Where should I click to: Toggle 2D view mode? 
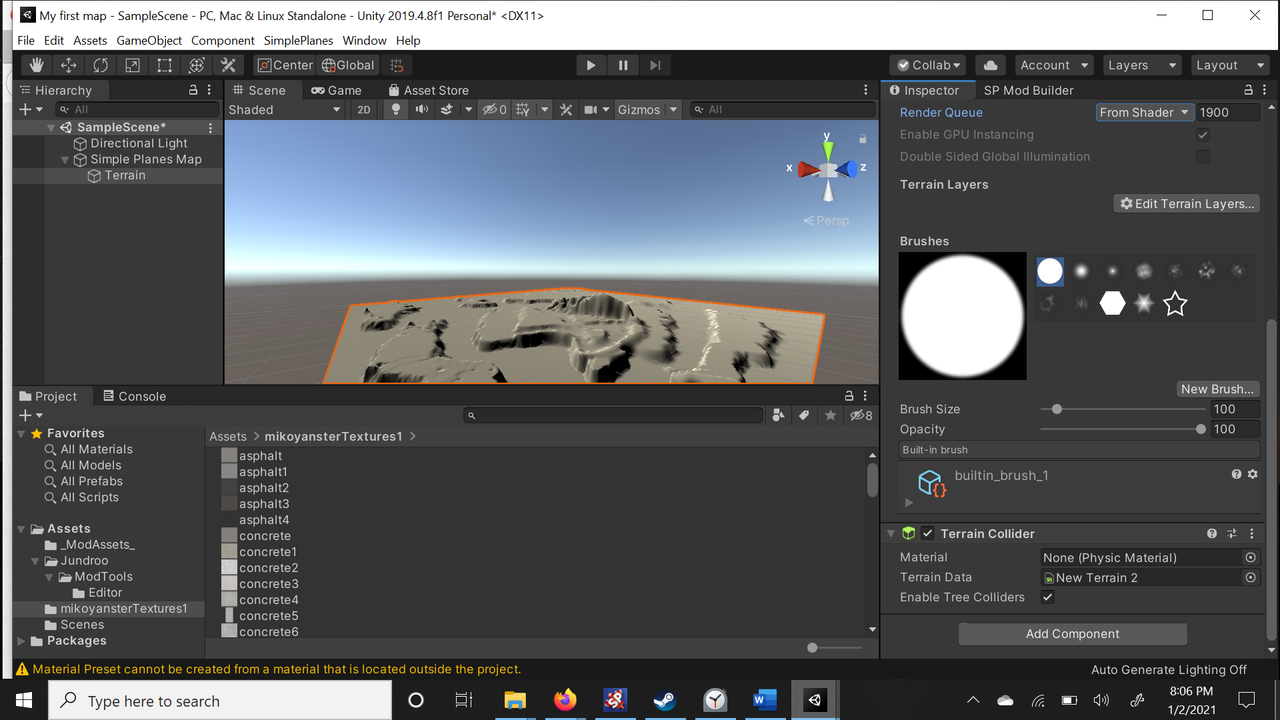pos(364,109)
